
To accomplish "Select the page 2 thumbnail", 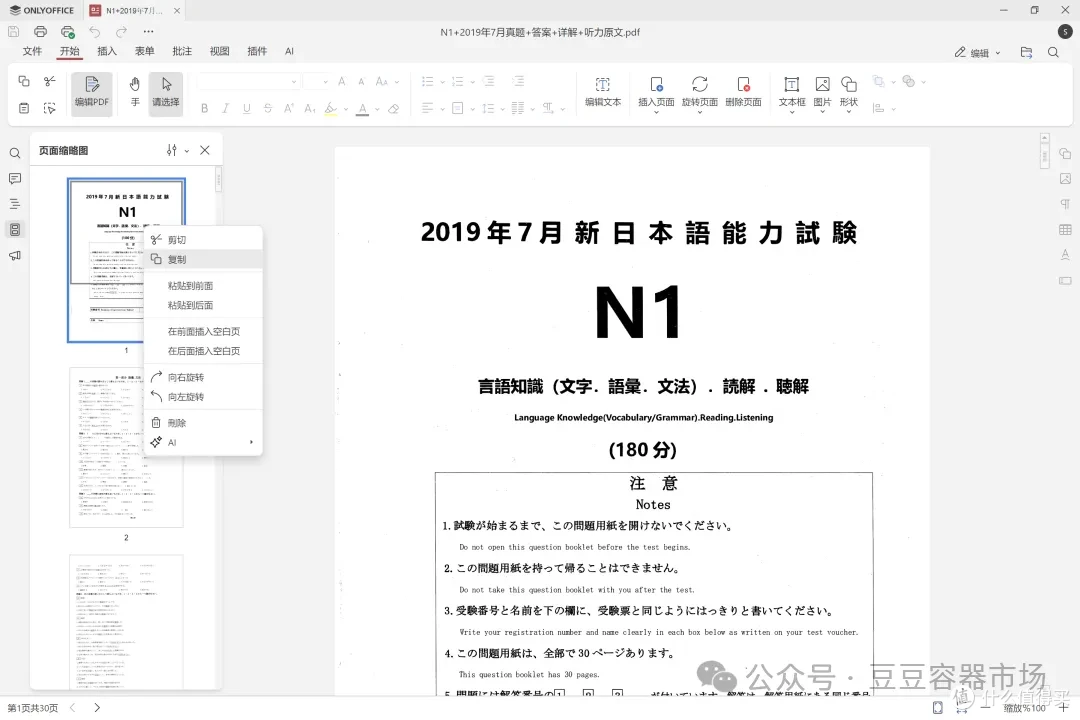I will click(x=126, y=447).
